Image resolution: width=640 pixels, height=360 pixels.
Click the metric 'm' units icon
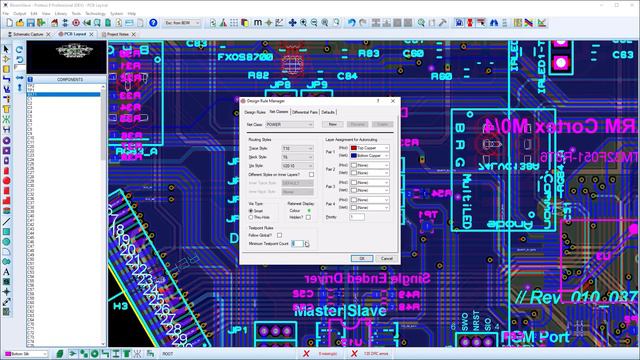point(258,23)
